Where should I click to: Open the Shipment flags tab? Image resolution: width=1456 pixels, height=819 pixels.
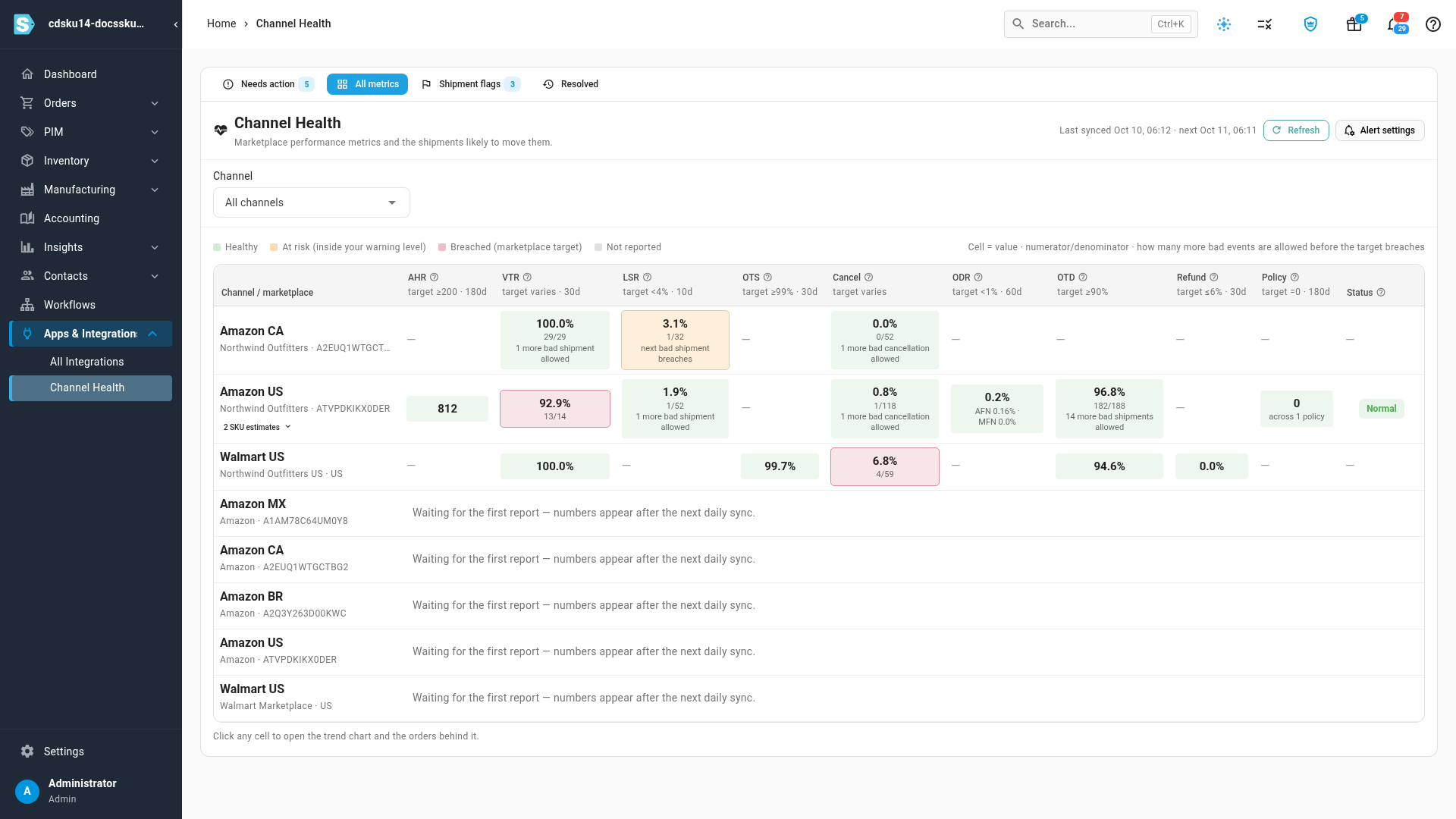pos(470,84)
